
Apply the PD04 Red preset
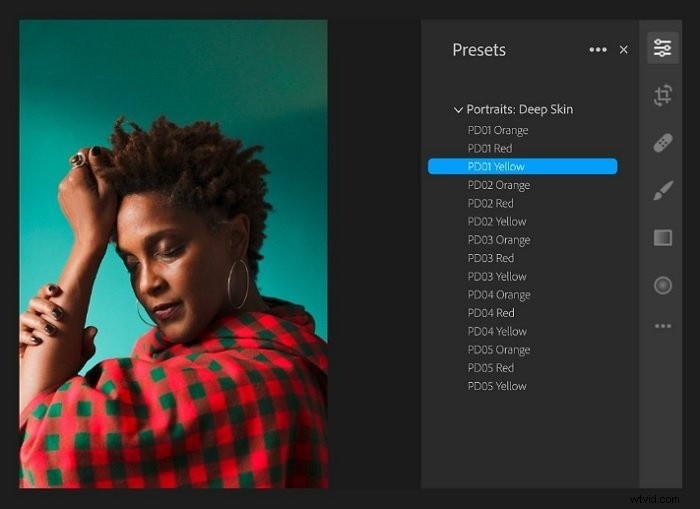coord(491,313)
